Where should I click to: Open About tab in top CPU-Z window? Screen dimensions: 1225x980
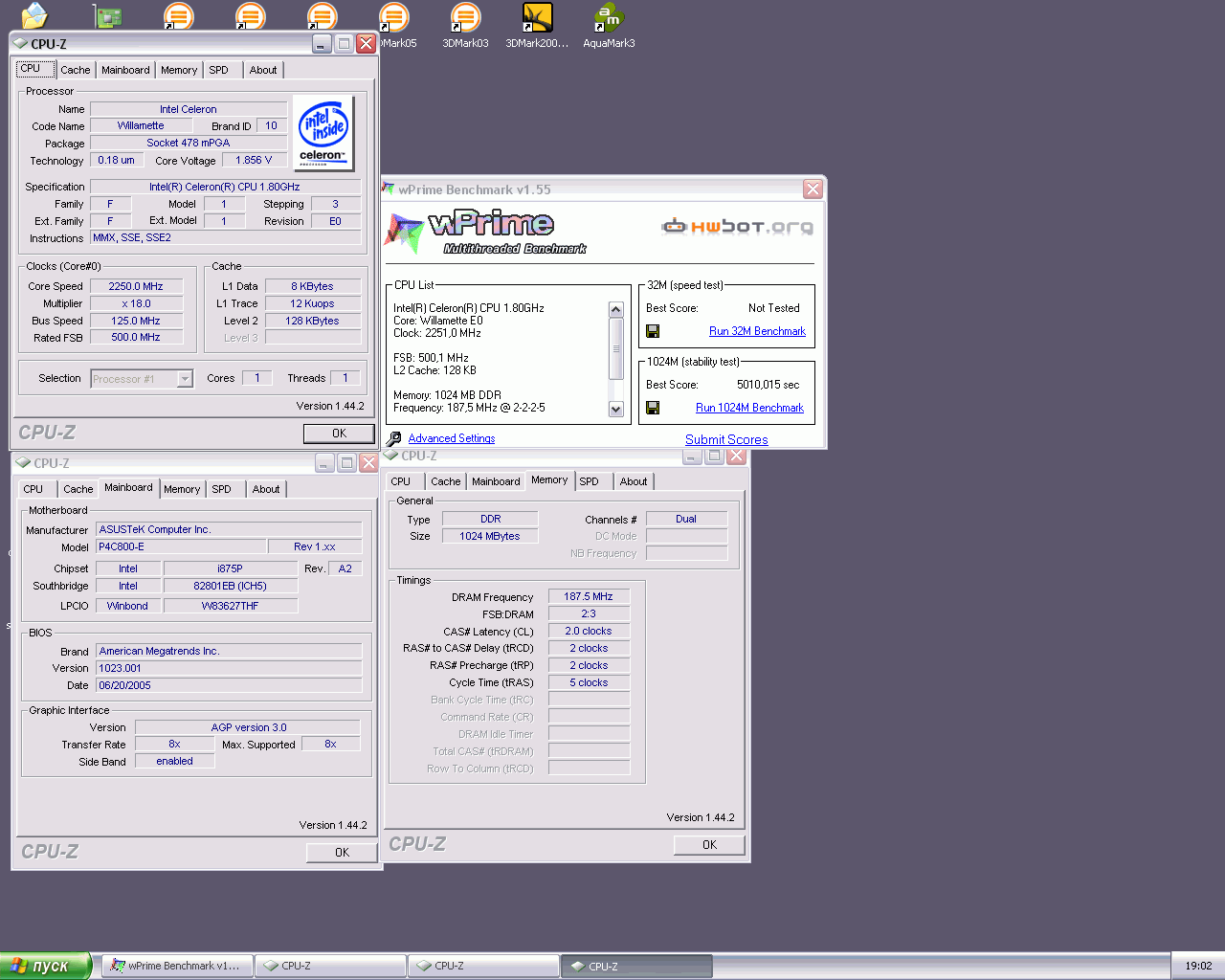point(263,70)
